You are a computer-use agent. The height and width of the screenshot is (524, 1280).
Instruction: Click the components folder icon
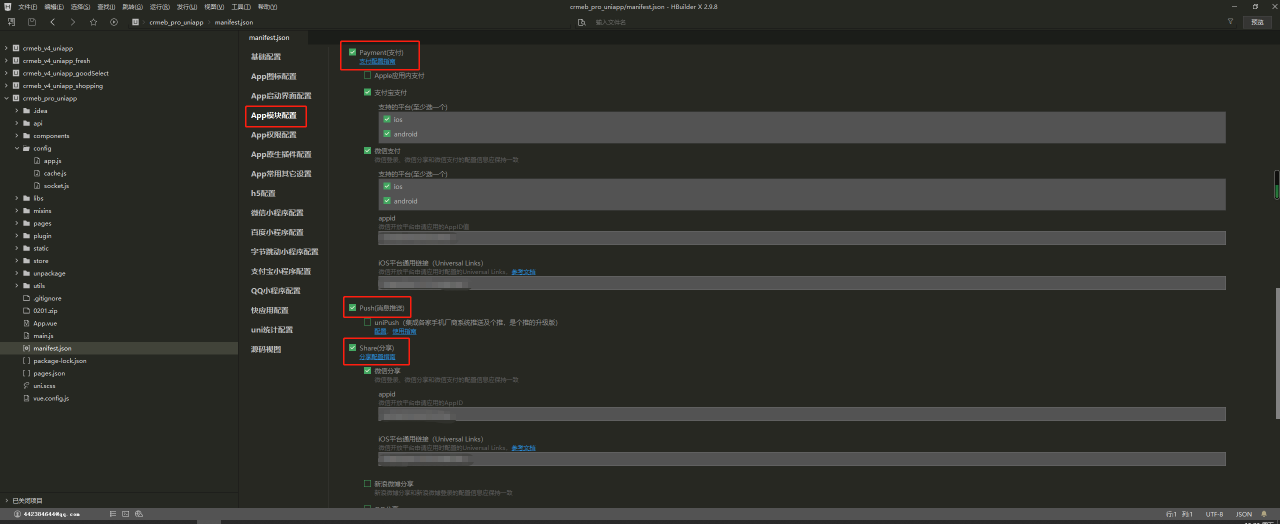(x=27, y=135)
